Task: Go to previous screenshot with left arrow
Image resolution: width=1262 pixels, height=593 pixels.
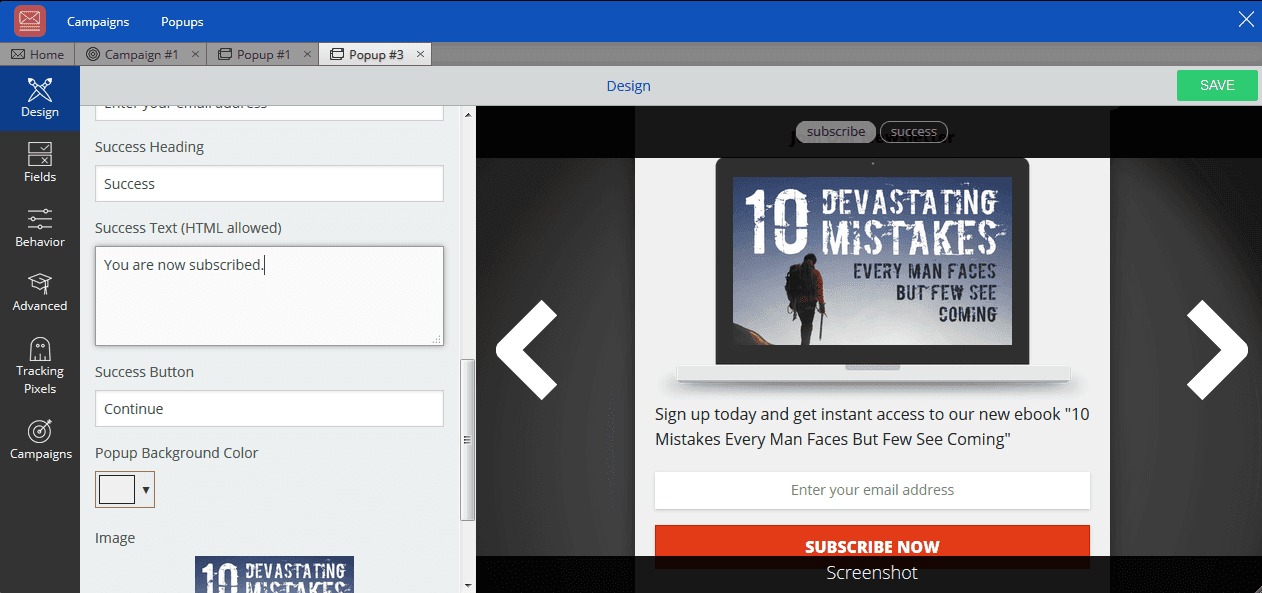Action: 526,350
